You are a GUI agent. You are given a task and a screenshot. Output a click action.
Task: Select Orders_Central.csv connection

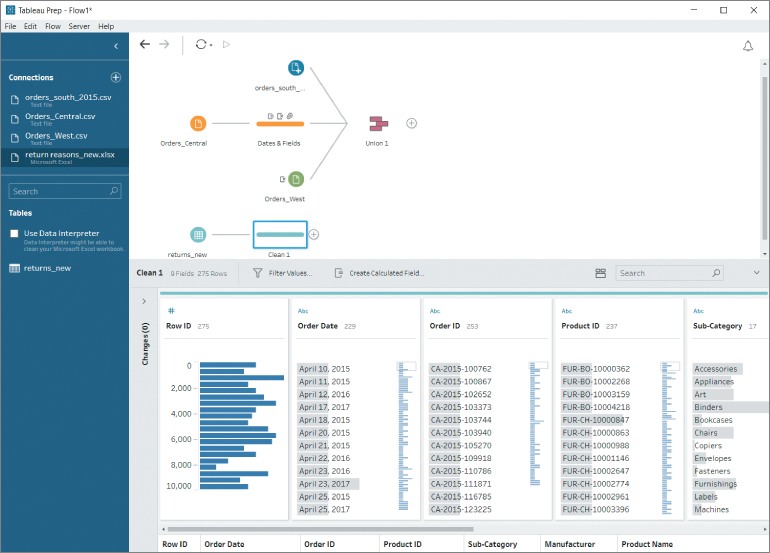65,119
